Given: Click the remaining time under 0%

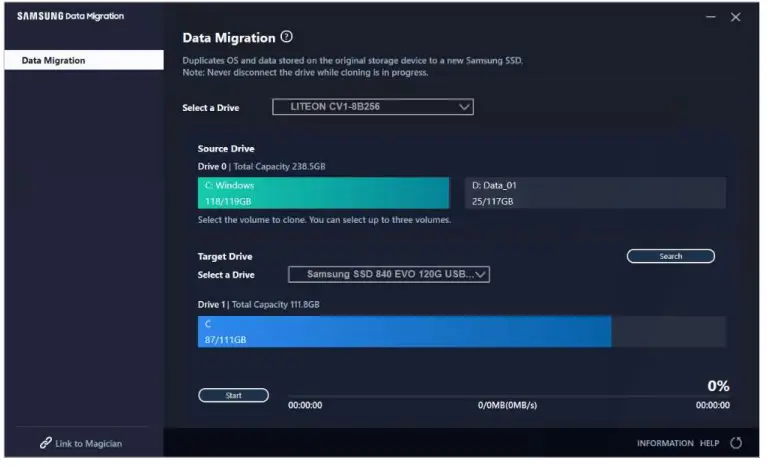Looking at the screenshot, I should (713, 405).
